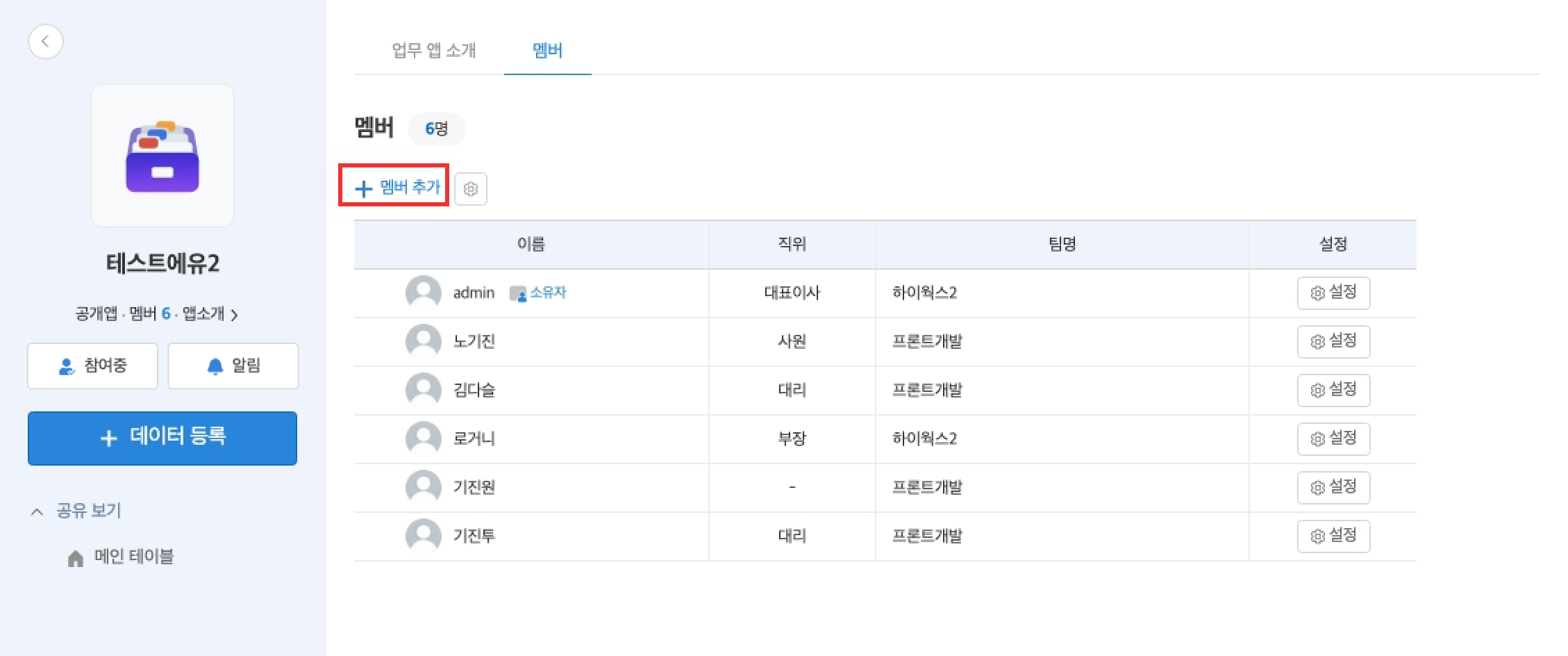This screenshot has width=1568, height=656.
Task: Toggle the 참여중 participation button
Action: pos(93,366)
